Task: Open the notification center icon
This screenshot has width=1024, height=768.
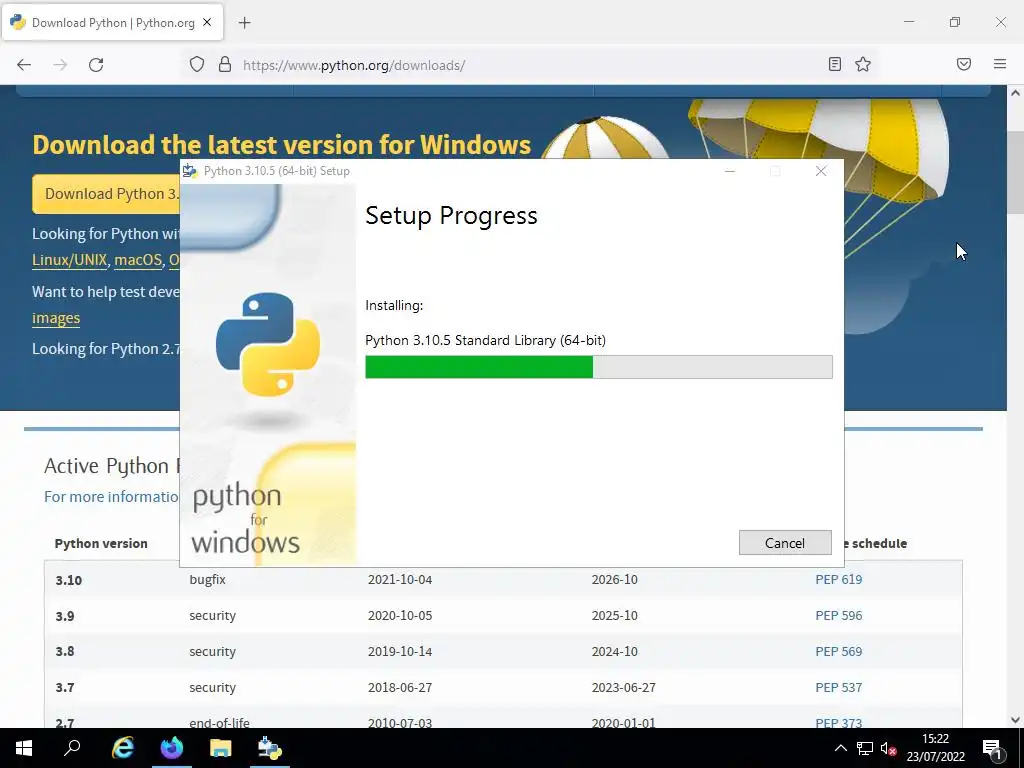Action: point(992,748)
